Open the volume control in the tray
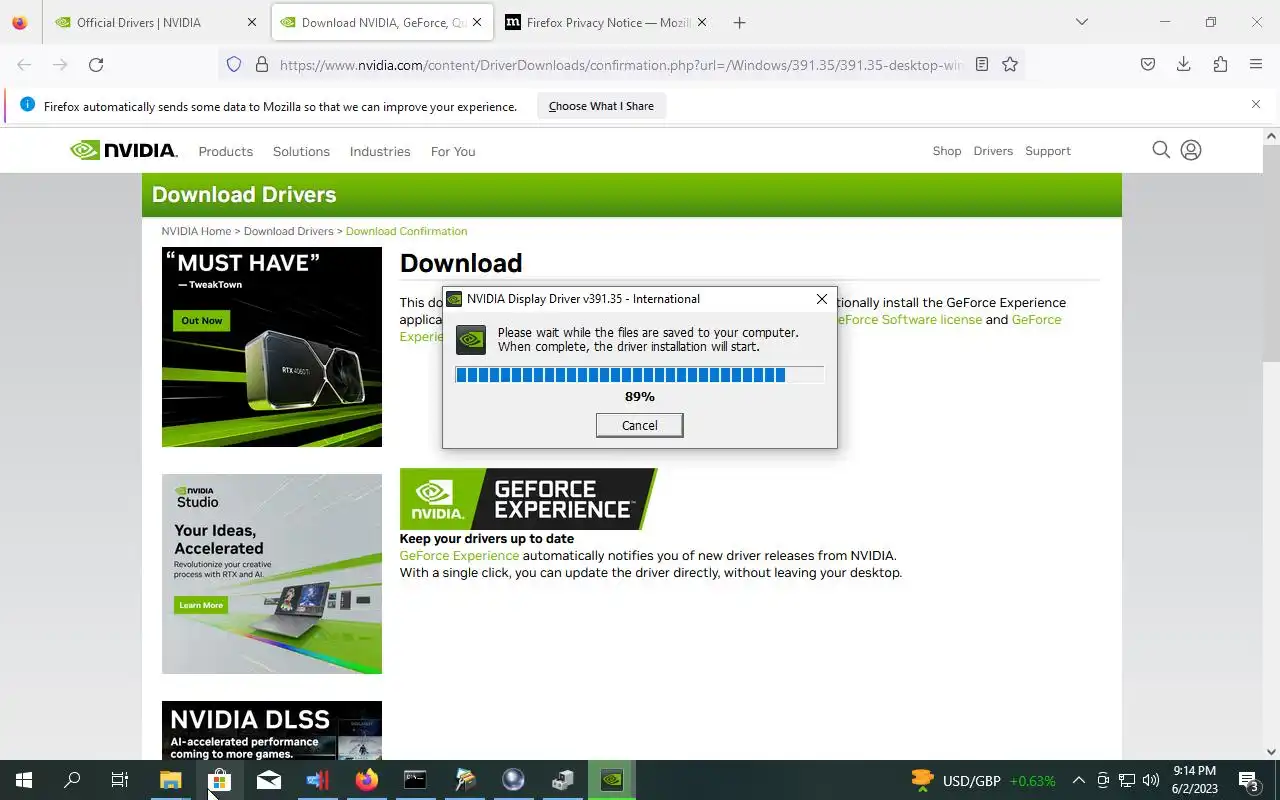This screenshot has width=1280, height=800. point(1150,780)
